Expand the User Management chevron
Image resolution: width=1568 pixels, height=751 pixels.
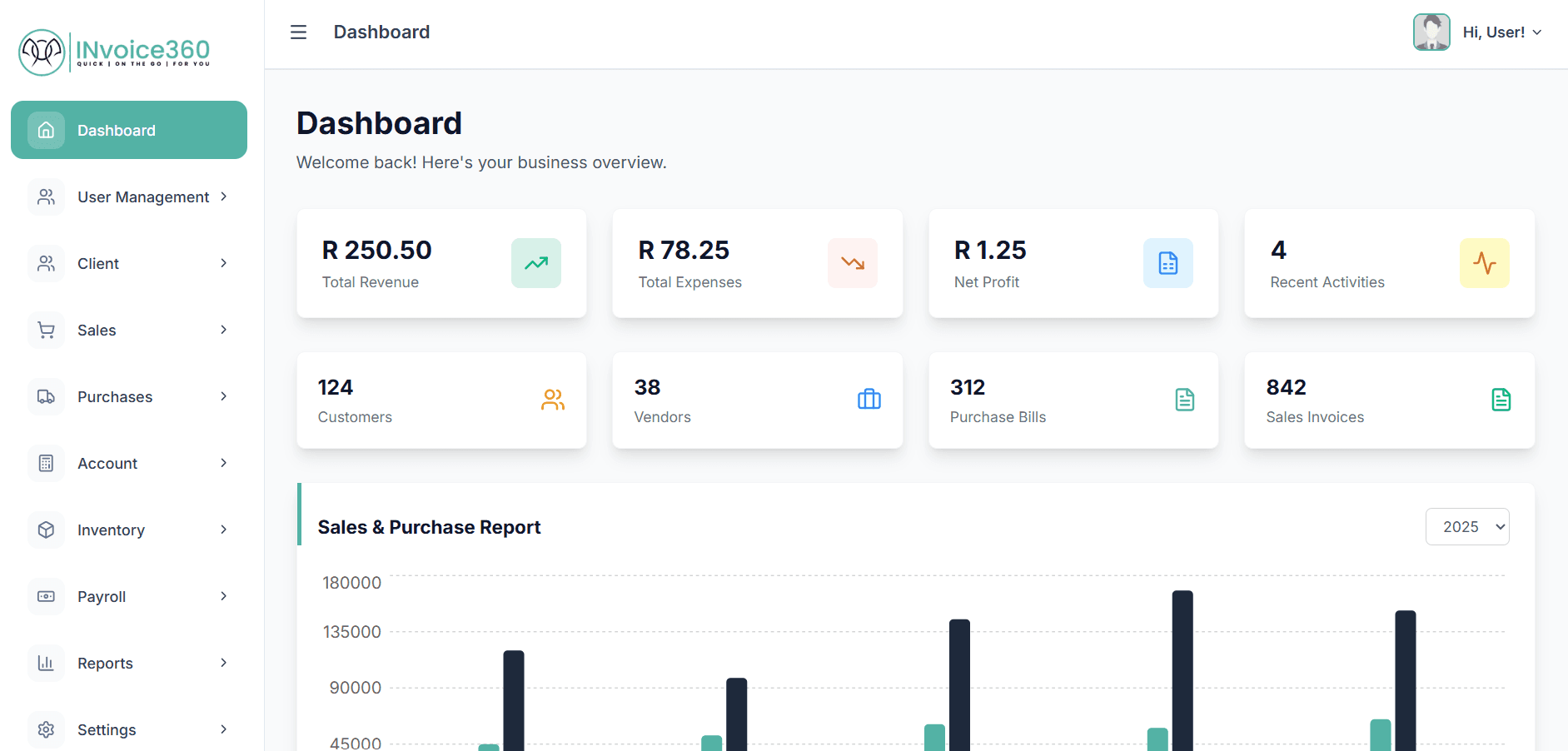coord(223,196)
